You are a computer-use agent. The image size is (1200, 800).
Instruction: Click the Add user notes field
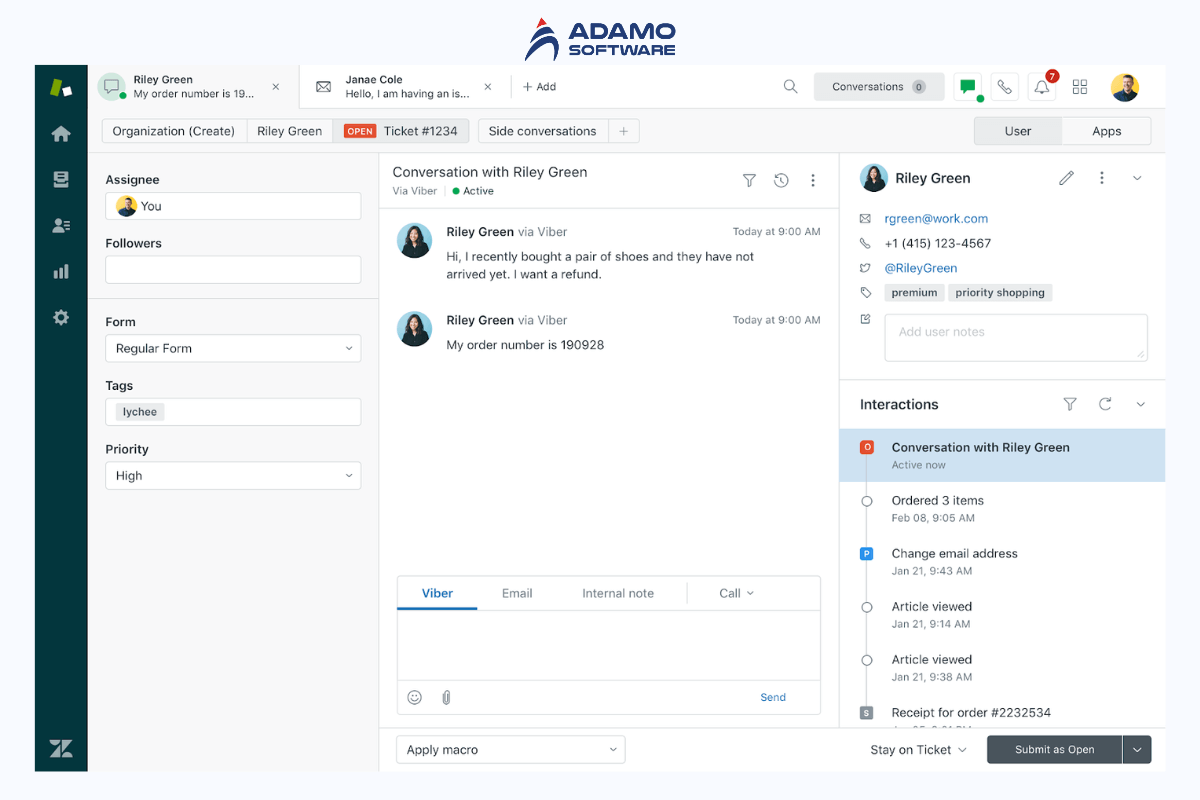1015,338
